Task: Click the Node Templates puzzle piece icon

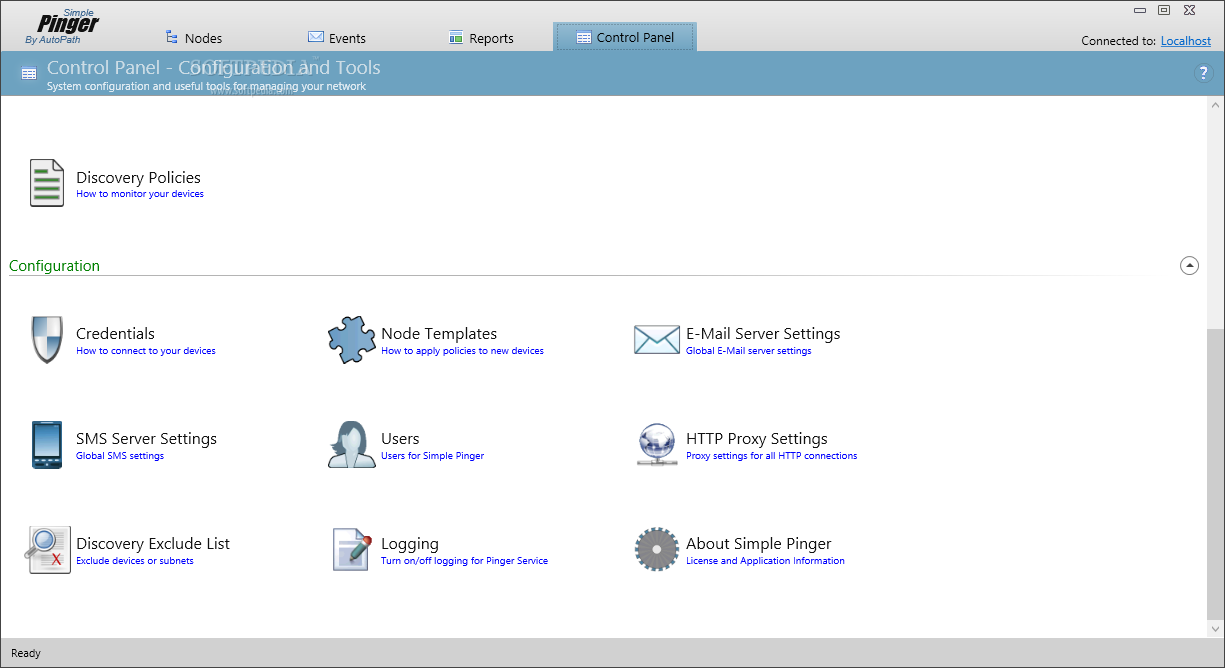Action: 352,340
